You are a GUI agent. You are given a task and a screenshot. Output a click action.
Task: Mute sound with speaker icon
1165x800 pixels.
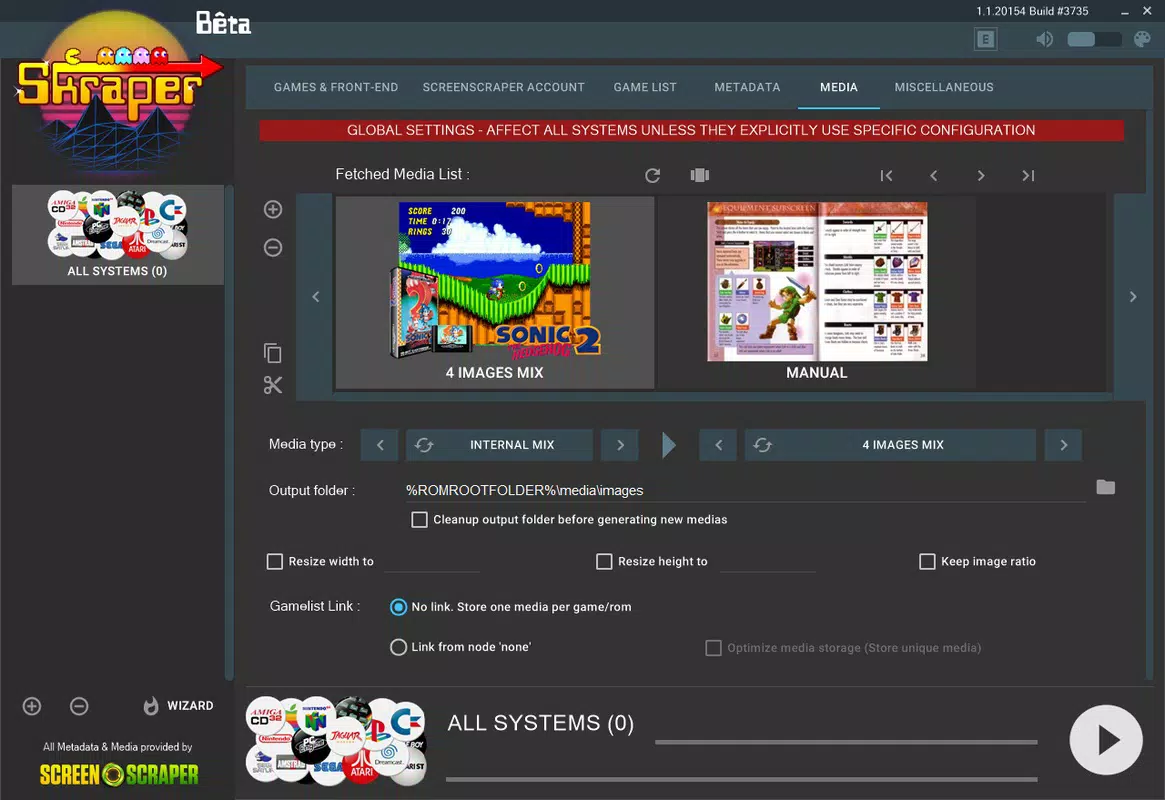click(1044, 39)
